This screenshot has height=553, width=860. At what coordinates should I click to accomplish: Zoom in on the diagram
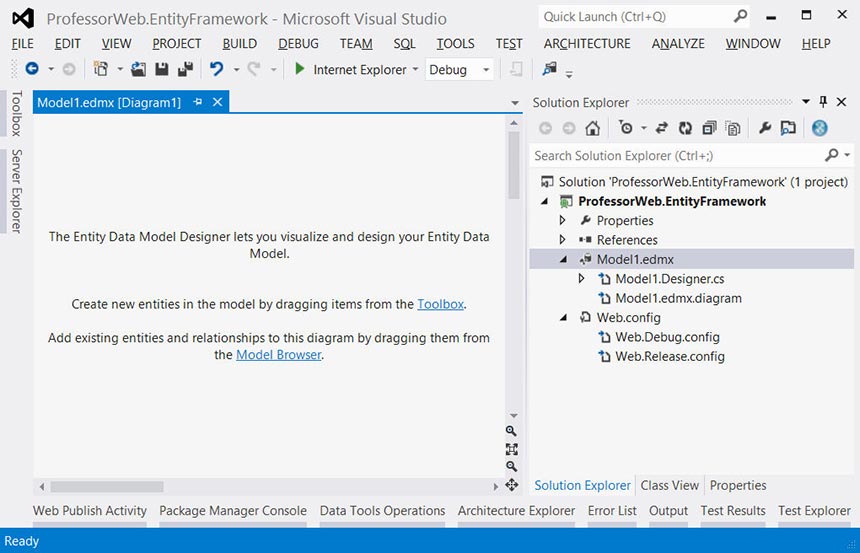[511, 431]
